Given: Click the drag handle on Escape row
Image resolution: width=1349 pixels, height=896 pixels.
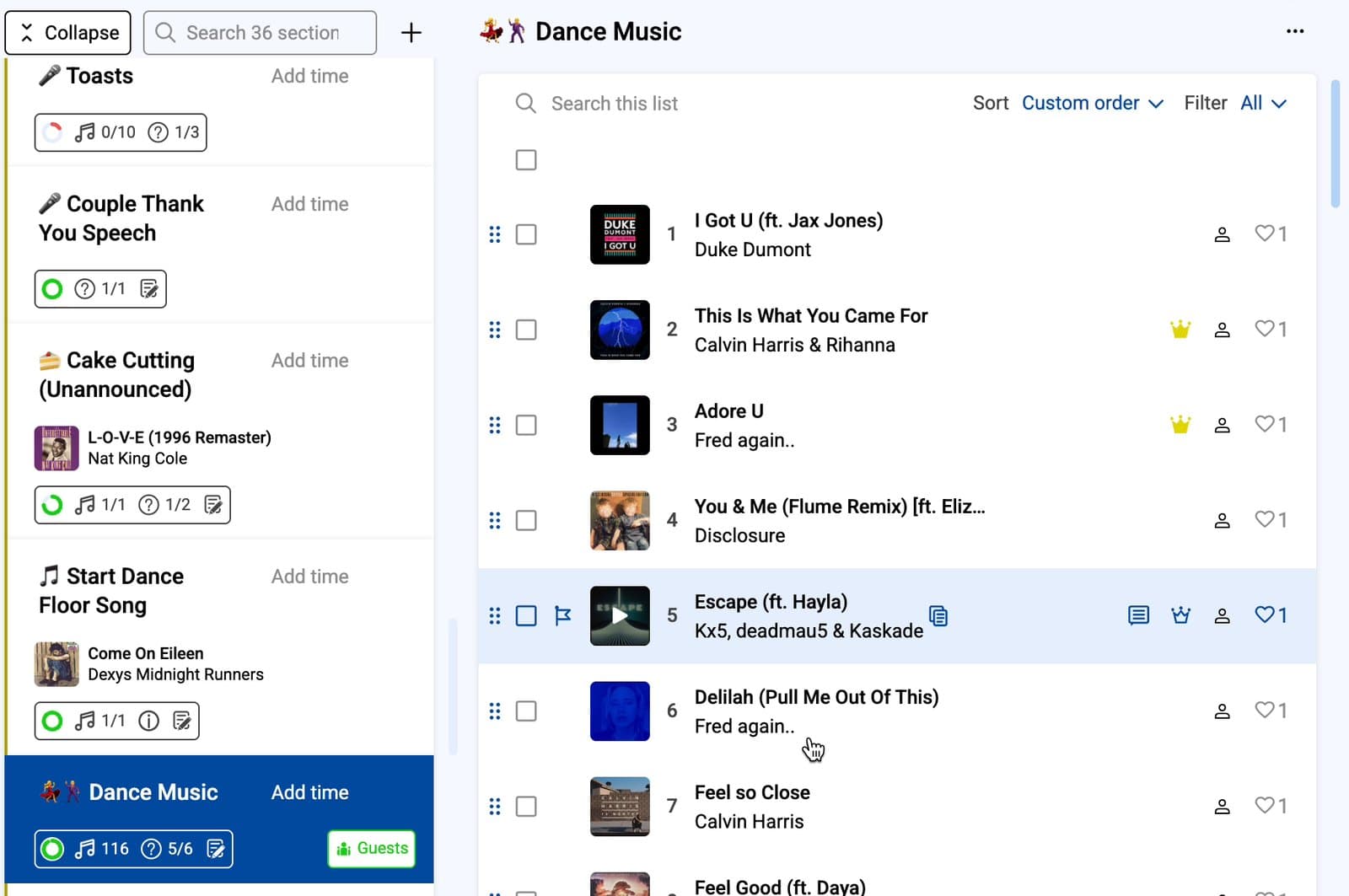Looking at the screenshot, I should pyautogui.click(x=495, y=616).
